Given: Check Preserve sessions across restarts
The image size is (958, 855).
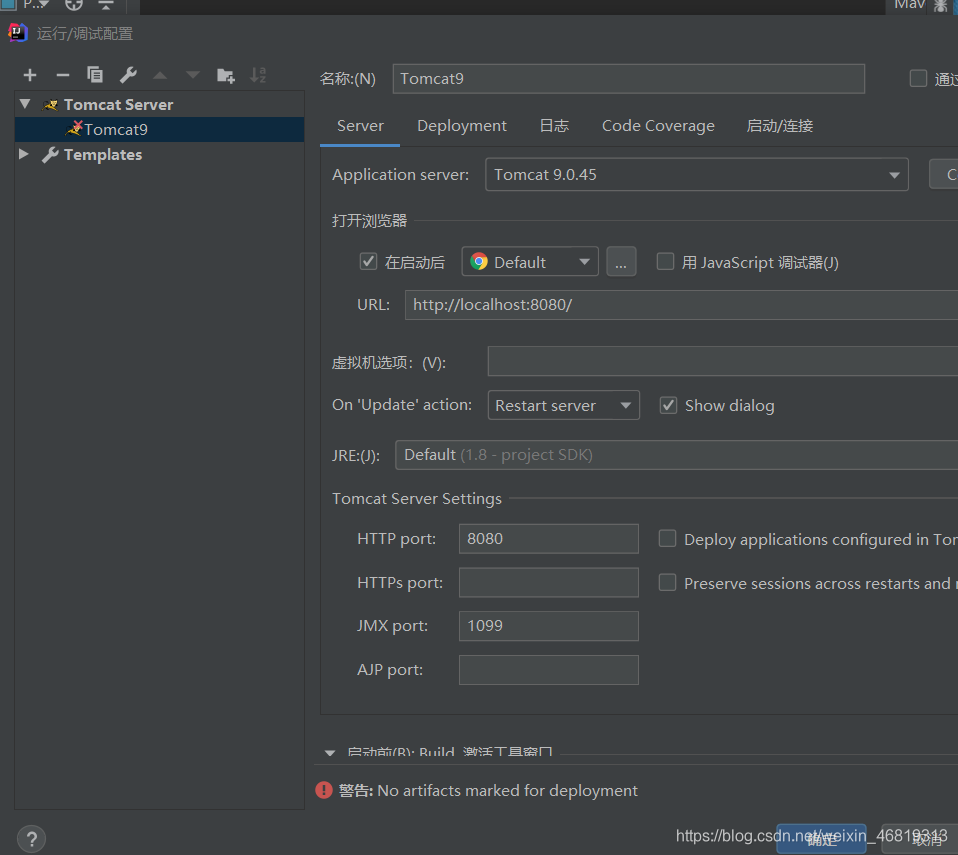Looking at the screenshot, I should click(x=667, y=582).
